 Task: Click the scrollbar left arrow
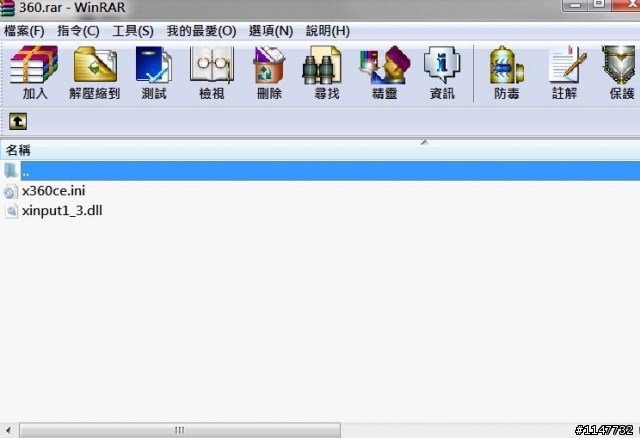pos(8,430)
